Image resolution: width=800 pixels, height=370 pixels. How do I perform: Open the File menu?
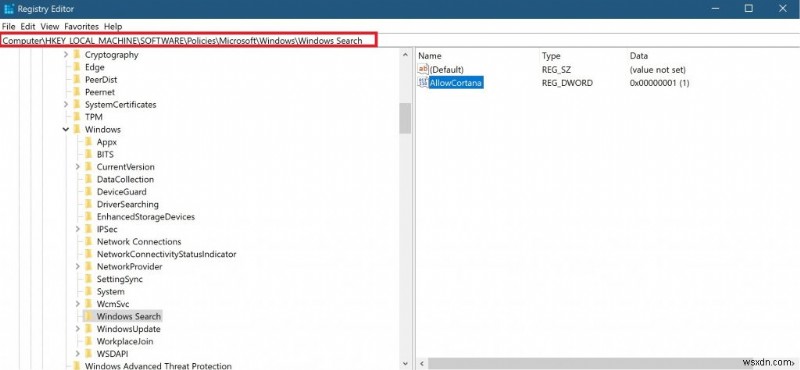9,26
